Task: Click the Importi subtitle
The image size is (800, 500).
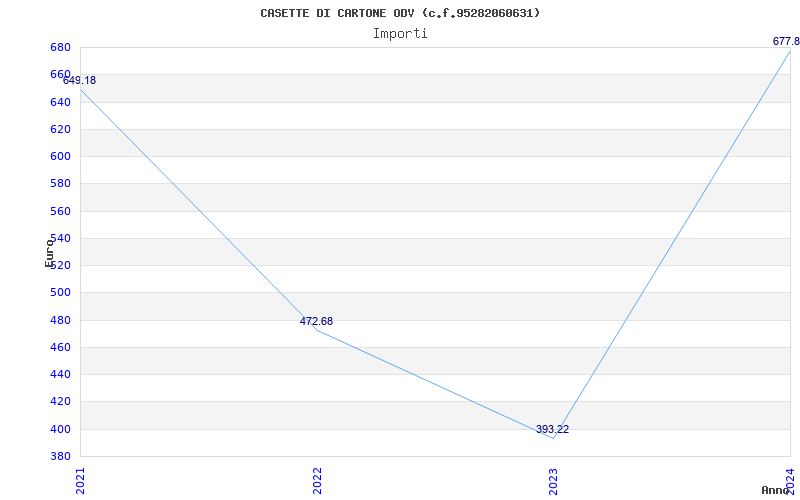Action: coord(400,34)
